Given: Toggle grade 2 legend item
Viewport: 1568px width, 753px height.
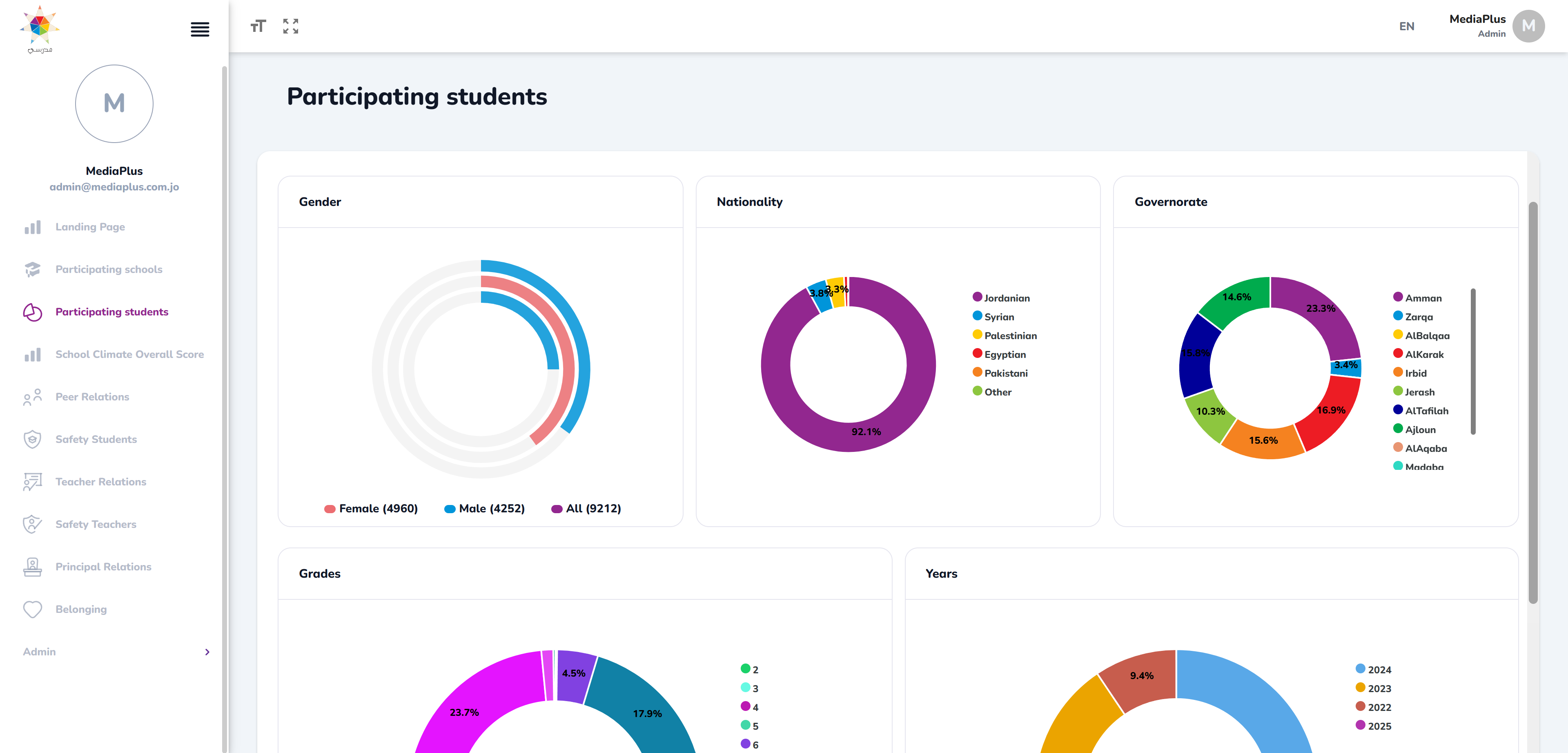Looking at the screenshot, I should [749, 670].
